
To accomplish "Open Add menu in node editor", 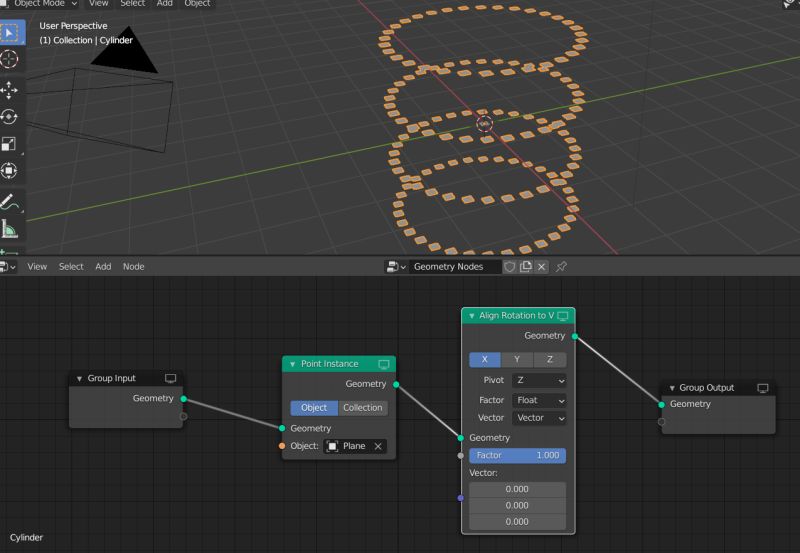I will pyautogui.click(x=103, y=266).
